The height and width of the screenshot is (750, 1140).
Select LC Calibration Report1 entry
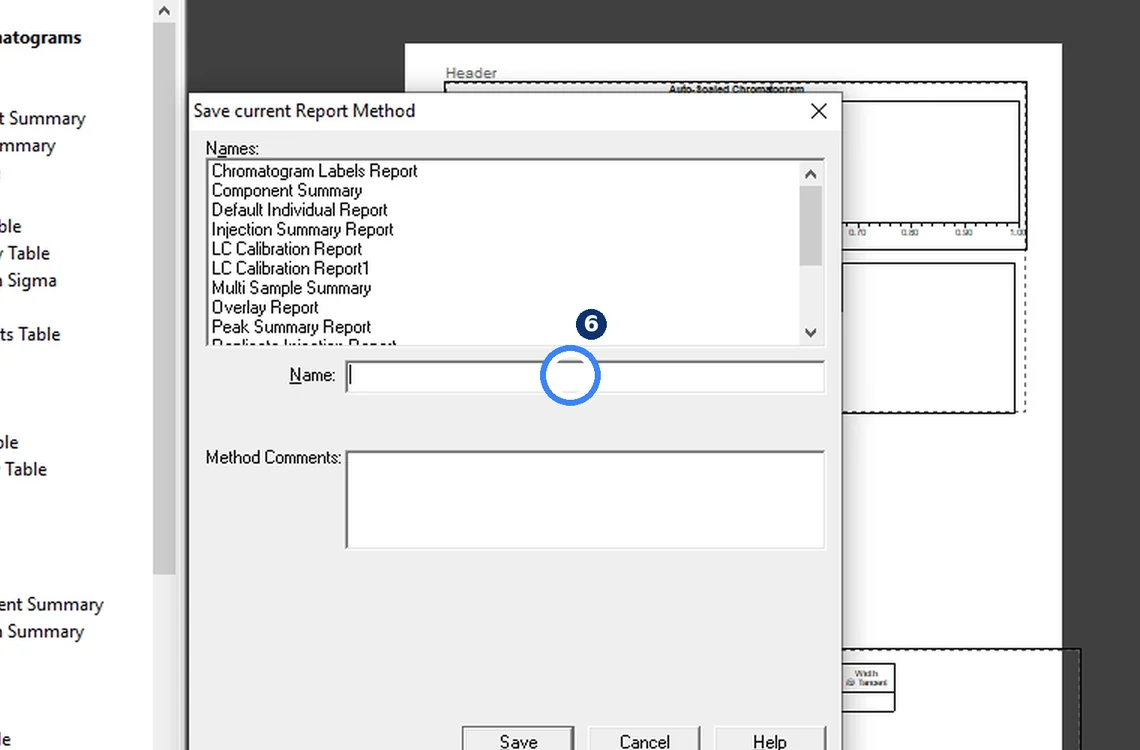290,269
